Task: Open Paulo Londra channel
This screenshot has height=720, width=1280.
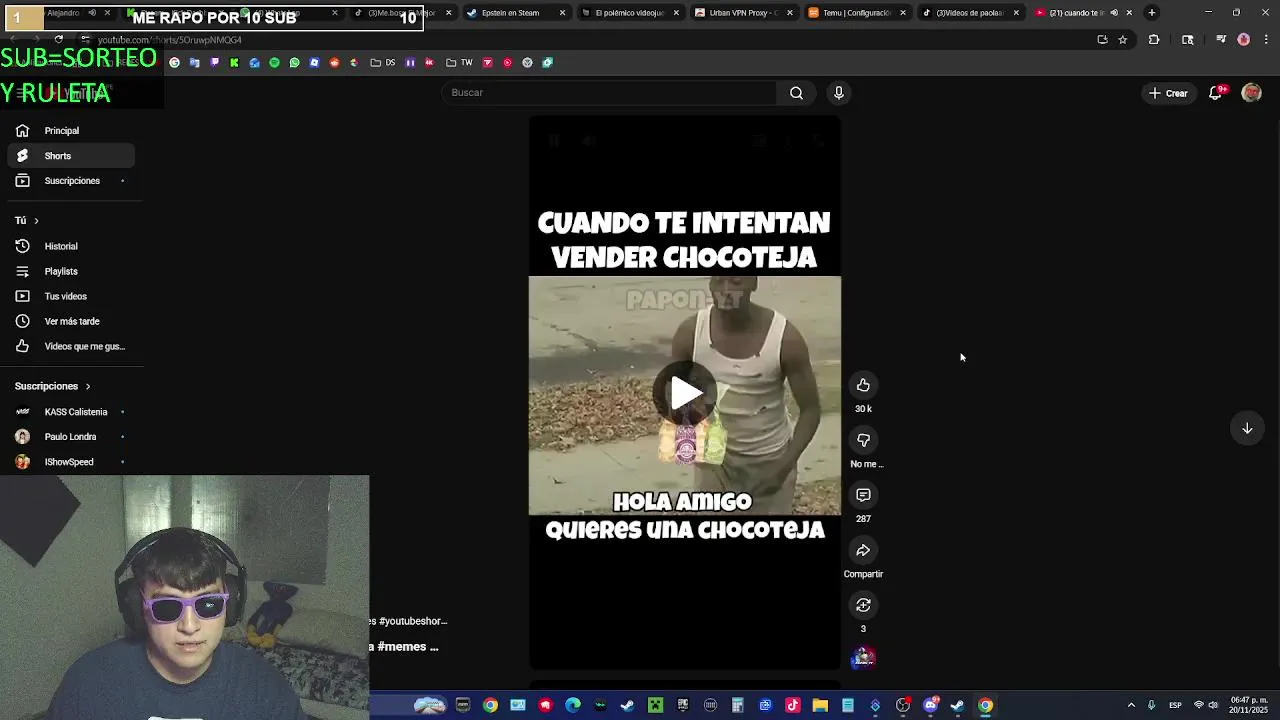Action: [x=70, y=437]
